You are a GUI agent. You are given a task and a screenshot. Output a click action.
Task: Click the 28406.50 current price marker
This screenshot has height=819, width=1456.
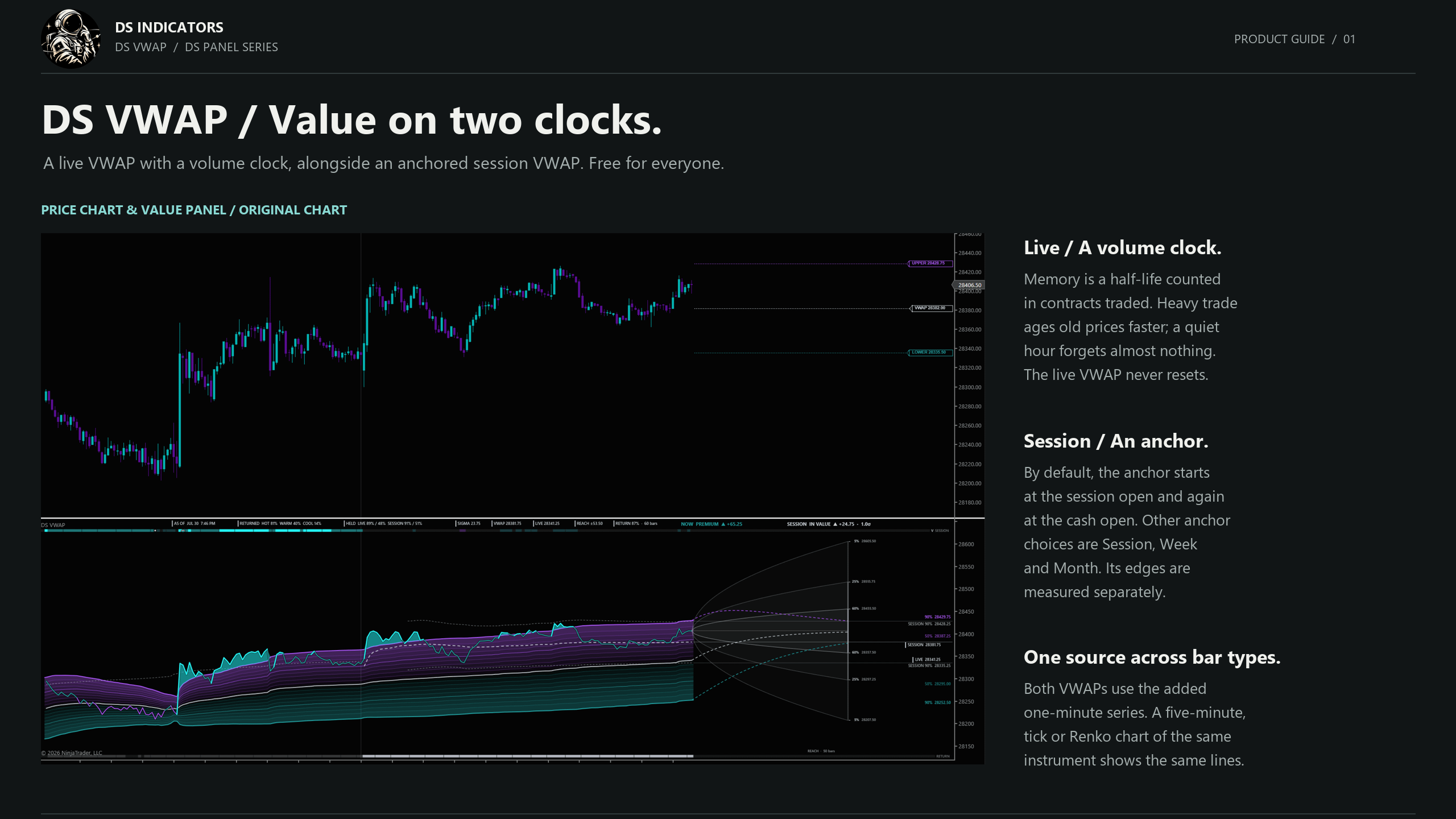[969, 285]
